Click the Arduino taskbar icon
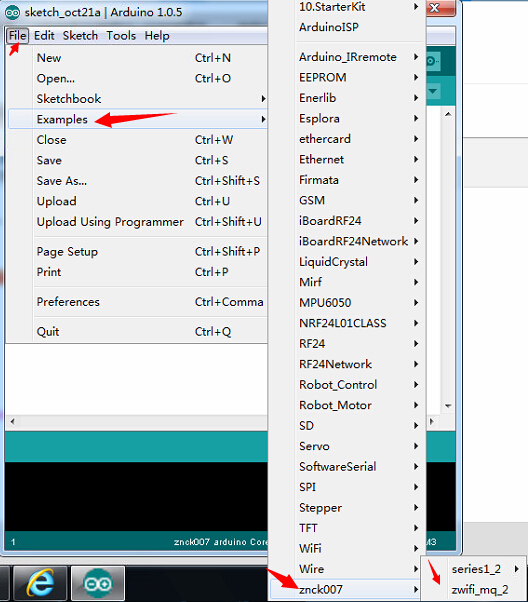The image size is (528, 602). pos(98,584)
